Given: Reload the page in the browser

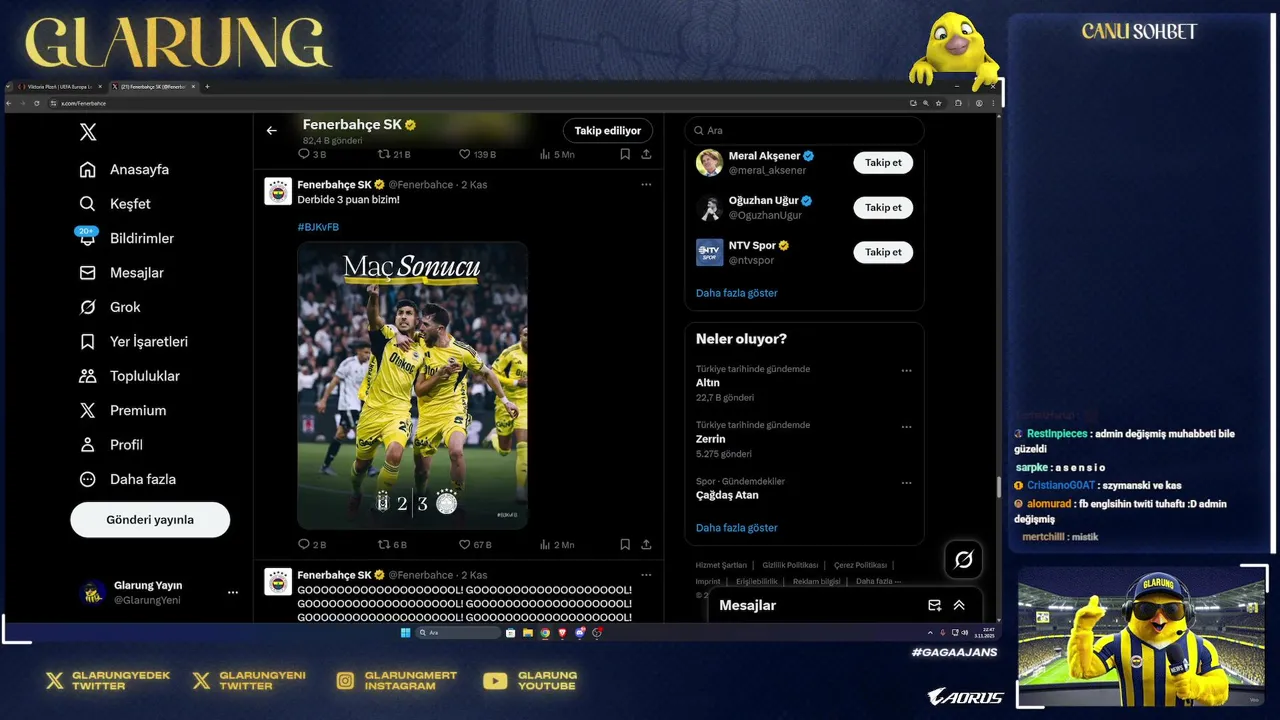Looking at the screenshot, I should pos(37,103).
